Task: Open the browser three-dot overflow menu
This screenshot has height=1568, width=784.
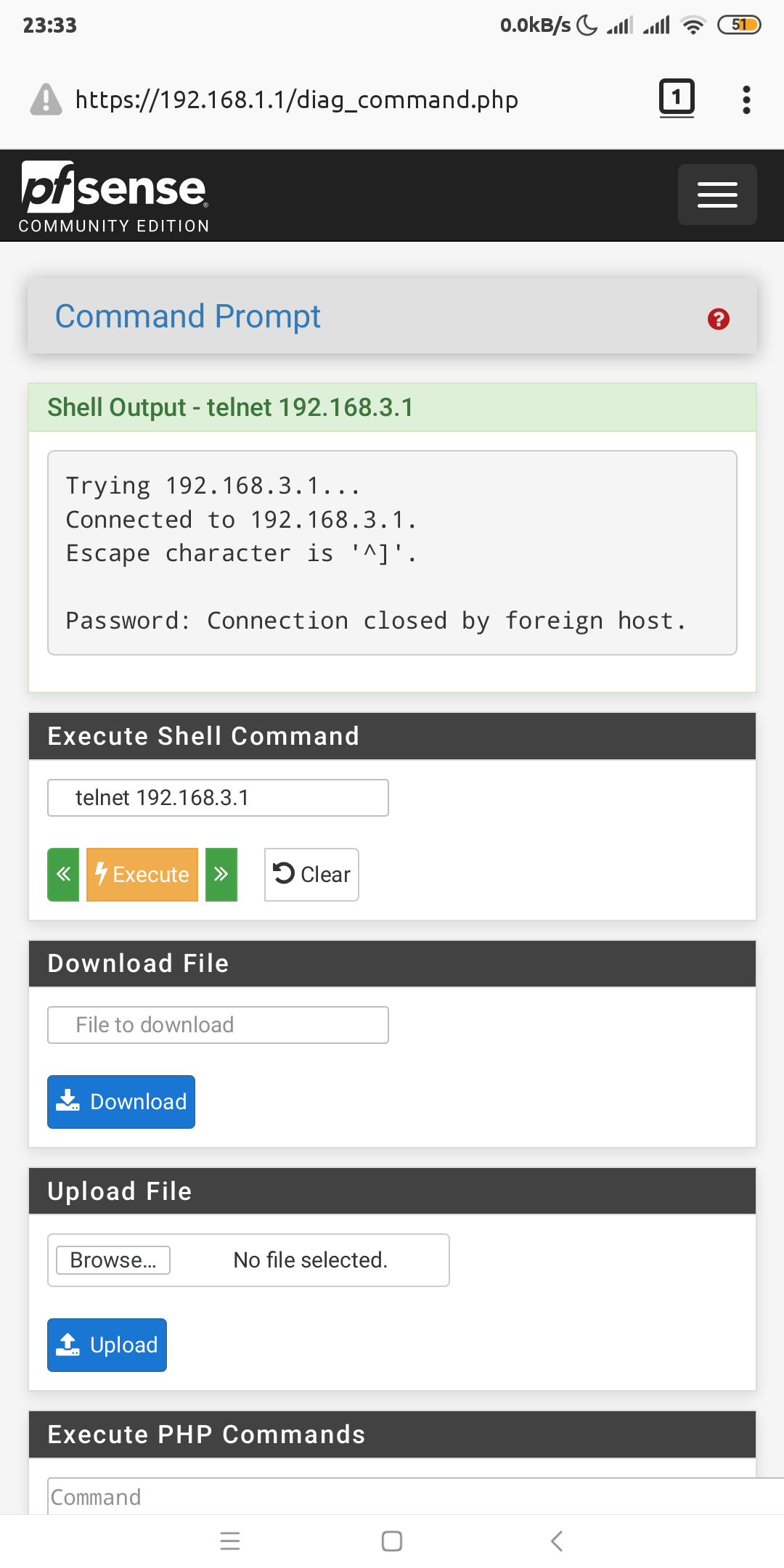Action: tap(746, 99)
